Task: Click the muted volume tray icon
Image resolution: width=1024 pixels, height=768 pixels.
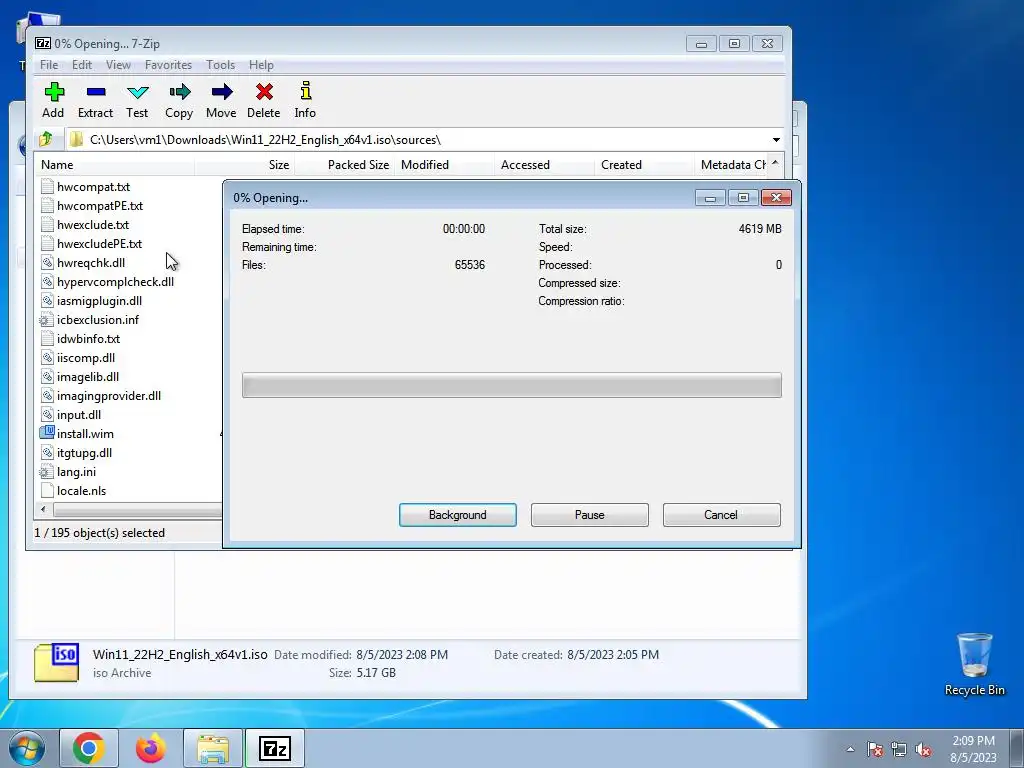Action: point(923,749)
